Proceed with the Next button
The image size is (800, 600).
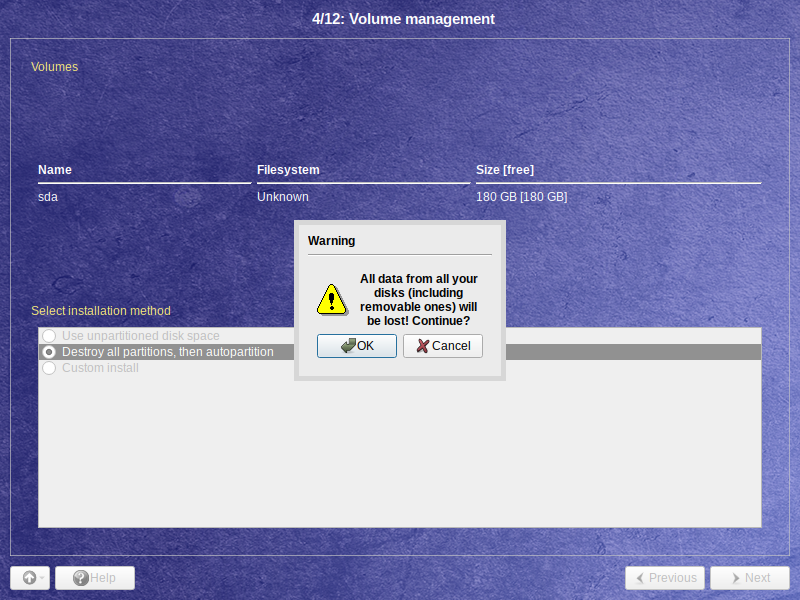pos(749,578)
